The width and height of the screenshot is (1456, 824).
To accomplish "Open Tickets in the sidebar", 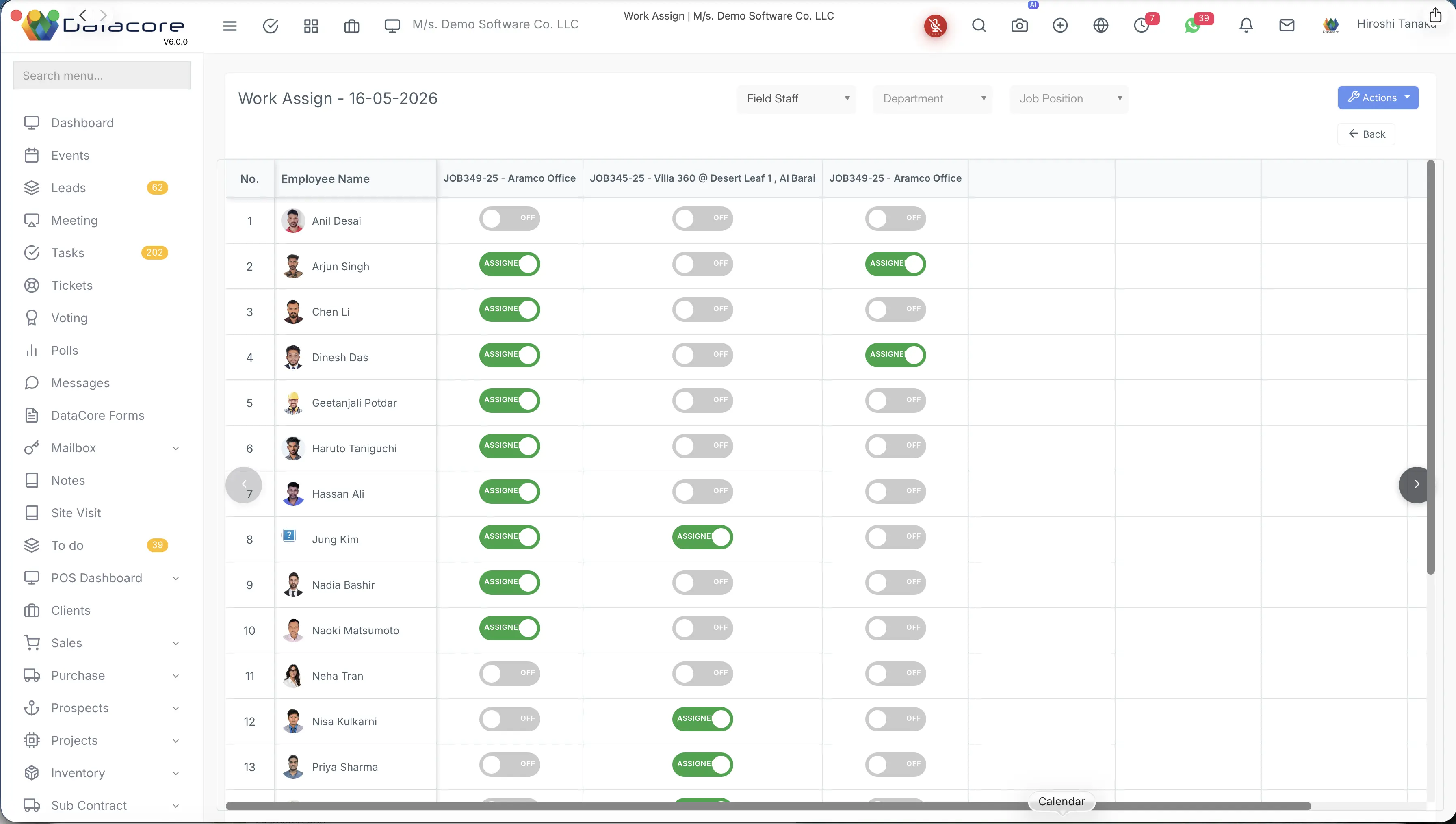I will (72, 285).
